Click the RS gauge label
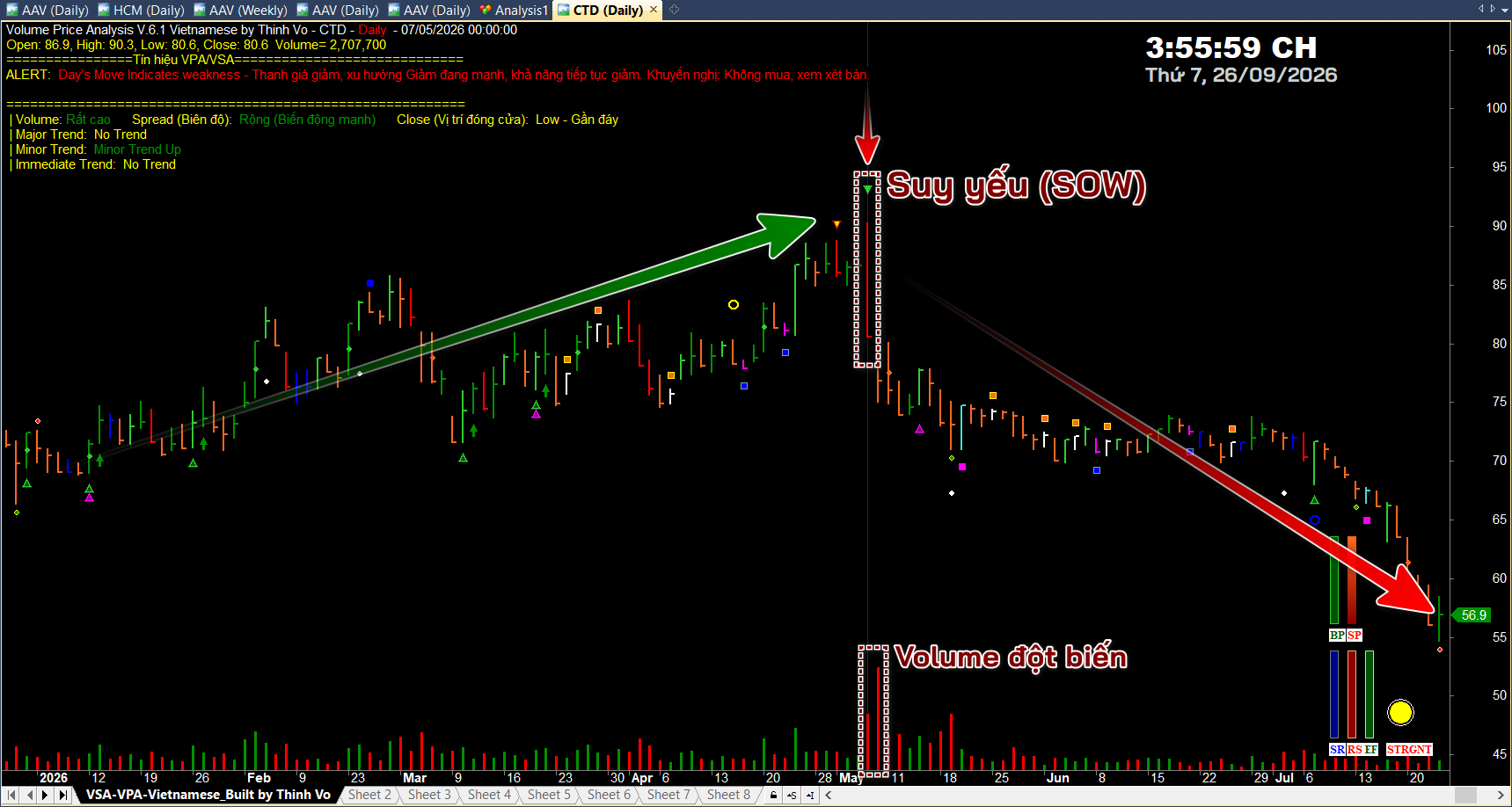The image size is (1512, 807). tap(1355, 750)
